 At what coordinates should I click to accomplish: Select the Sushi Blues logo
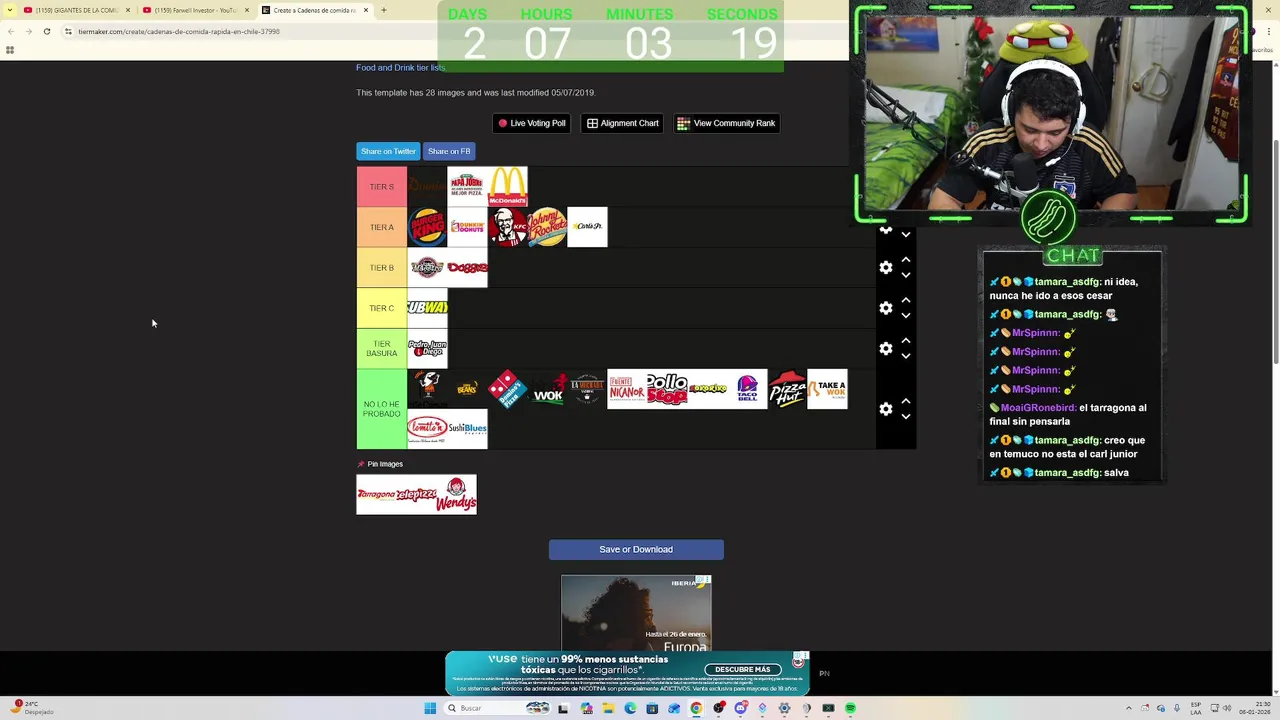coord(467,429)
